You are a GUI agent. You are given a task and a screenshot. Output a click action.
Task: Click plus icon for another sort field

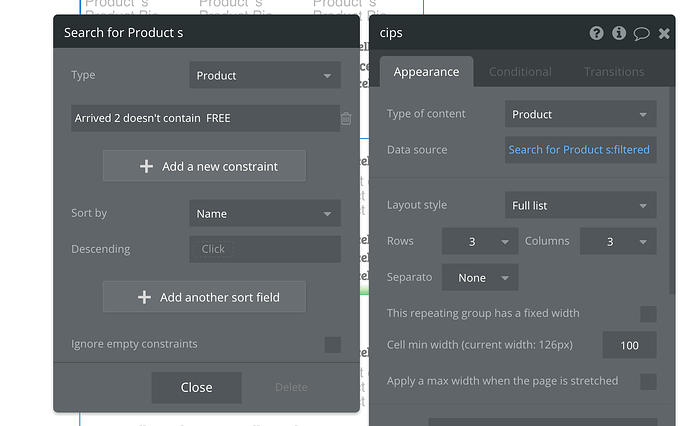144,297
